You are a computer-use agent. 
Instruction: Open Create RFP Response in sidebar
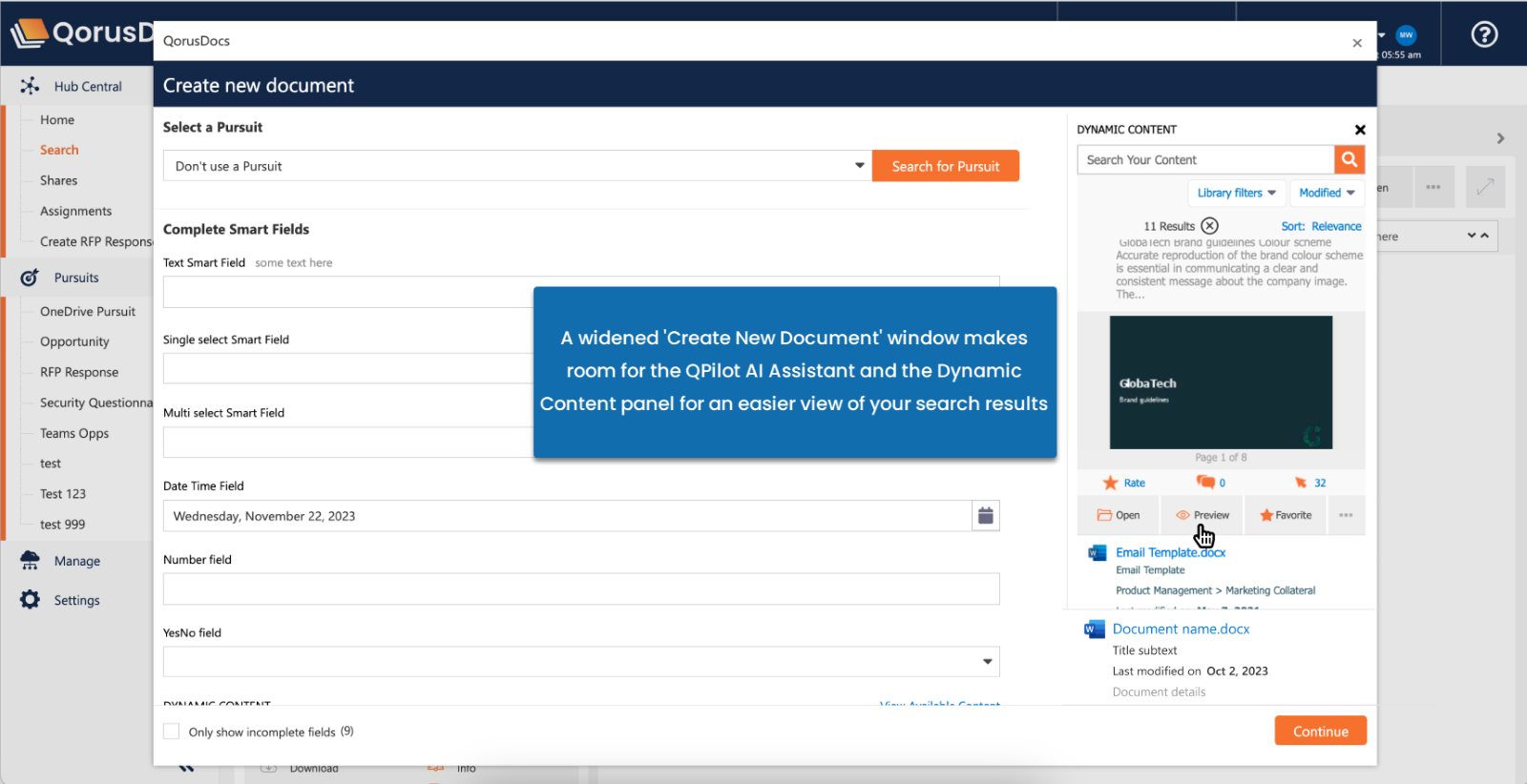point(96,242)
